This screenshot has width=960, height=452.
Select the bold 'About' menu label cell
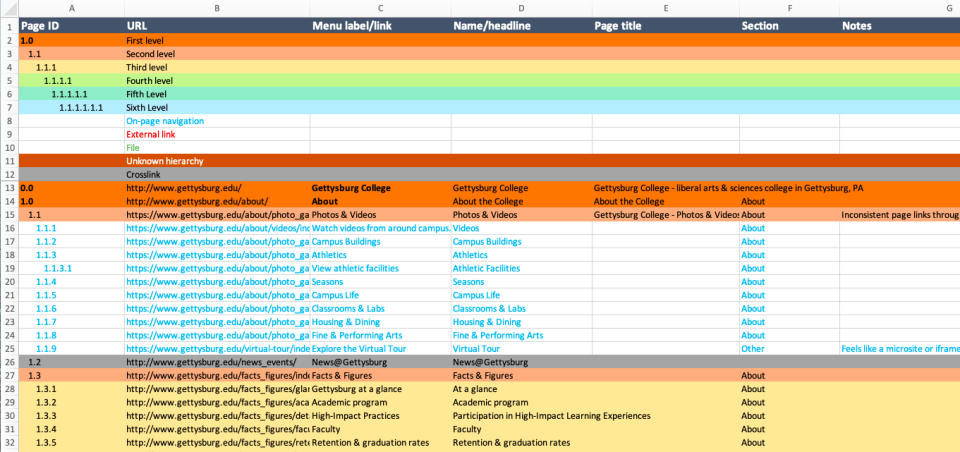pyautogui.click(x=381, y=202)
